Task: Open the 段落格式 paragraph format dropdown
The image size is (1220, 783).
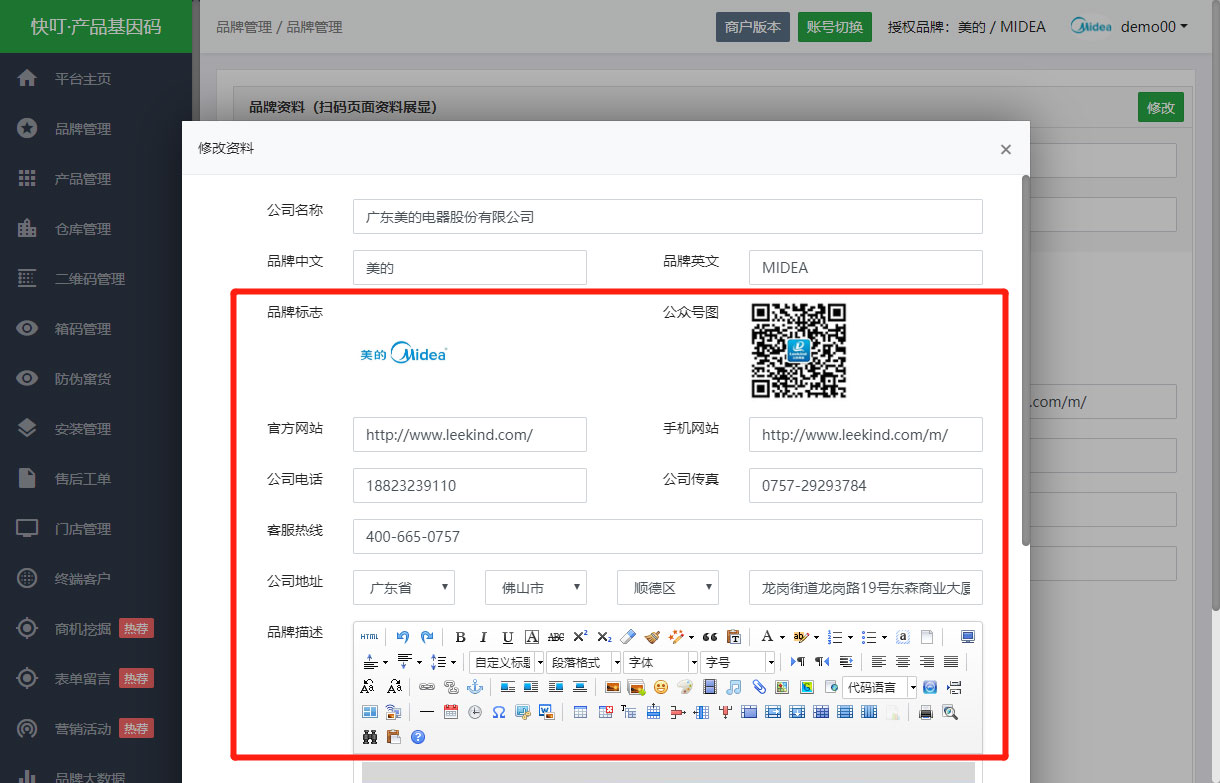Action: point(584,662)
